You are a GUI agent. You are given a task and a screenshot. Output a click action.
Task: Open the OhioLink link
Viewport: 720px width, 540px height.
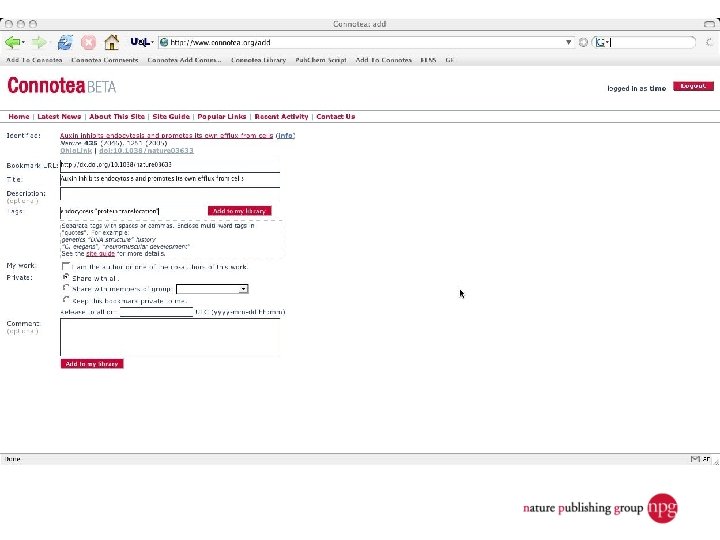[x=76, y=151]
